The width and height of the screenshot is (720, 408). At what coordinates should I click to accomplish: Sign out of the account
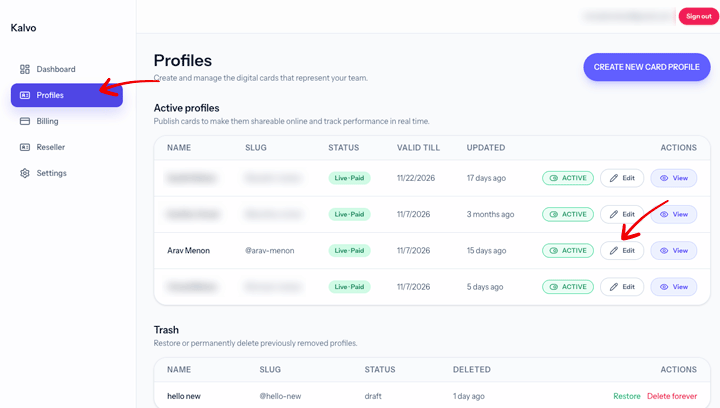coord(698,16)
